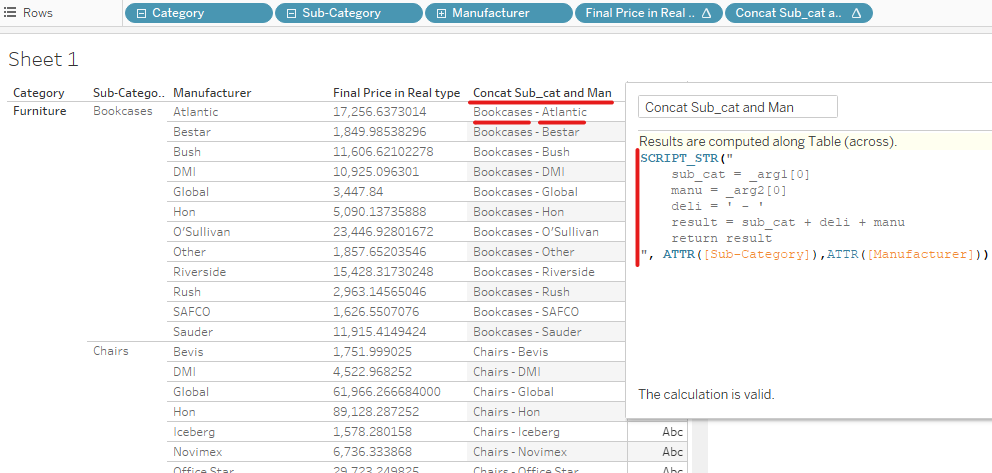Select the Sub-Category pill in Rows

[x=348, y=13]
